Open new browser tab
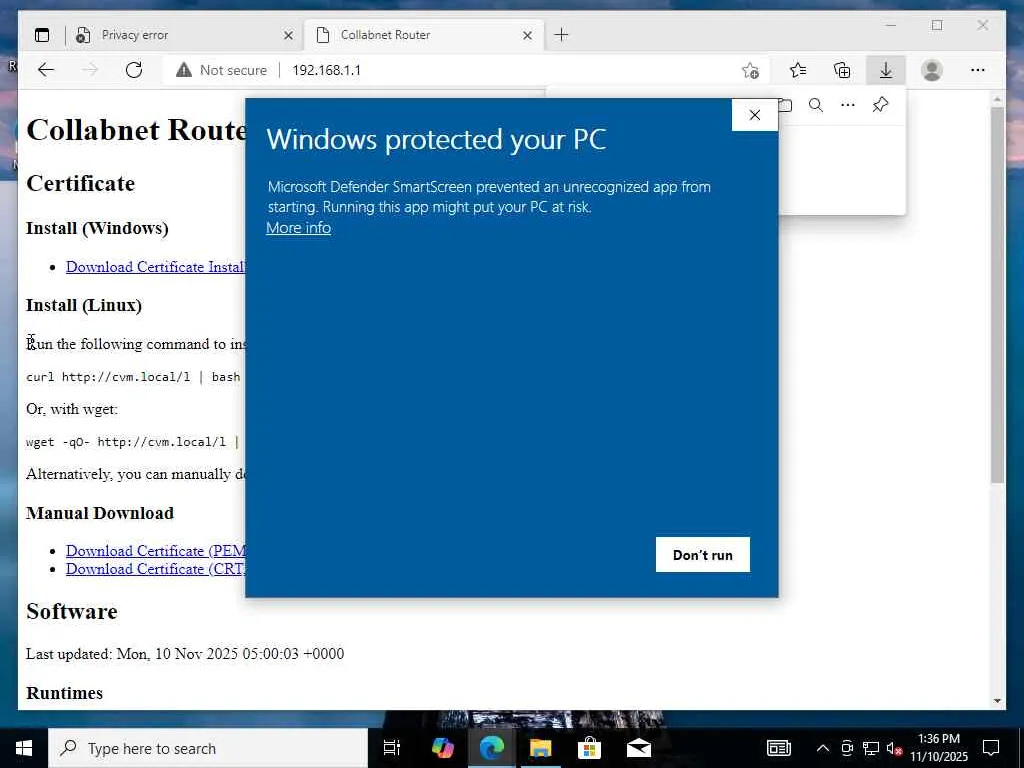The image size is (1024, 768). pyautogui.click(x=562, y=35)
